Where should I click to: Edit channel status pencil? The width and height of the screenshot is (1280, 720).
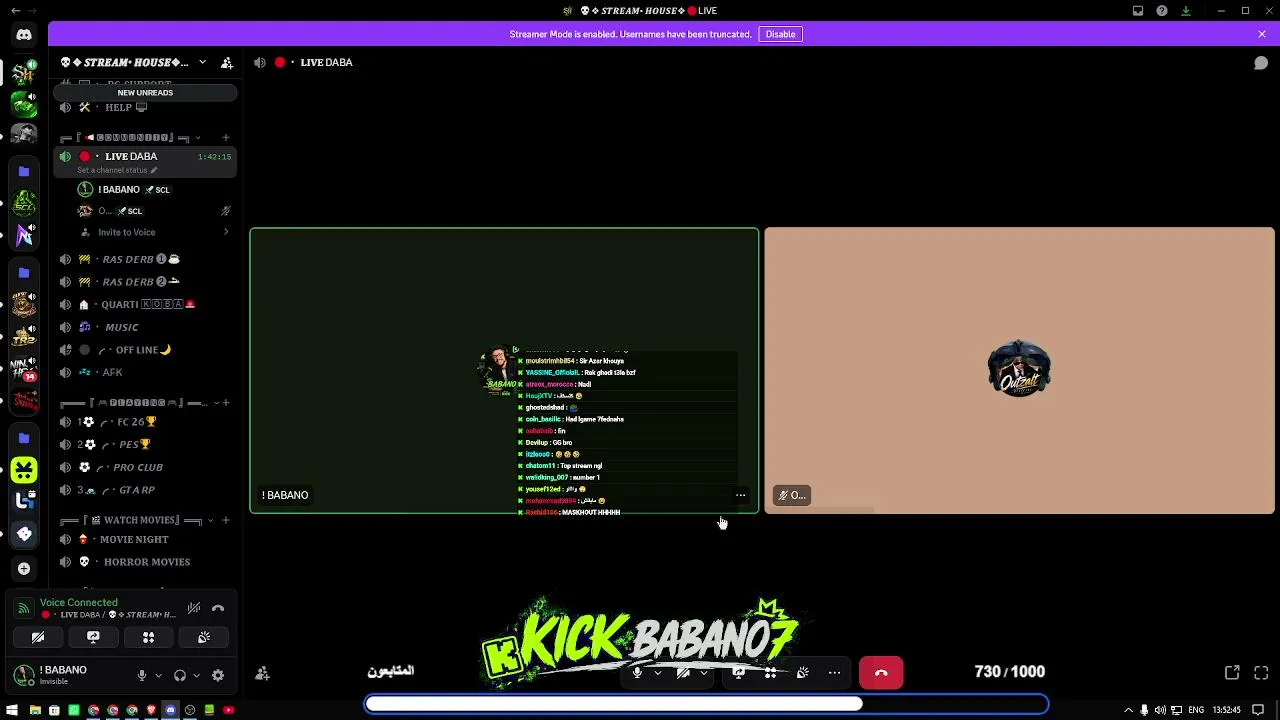pyautogui.click(x=153, y=170)
